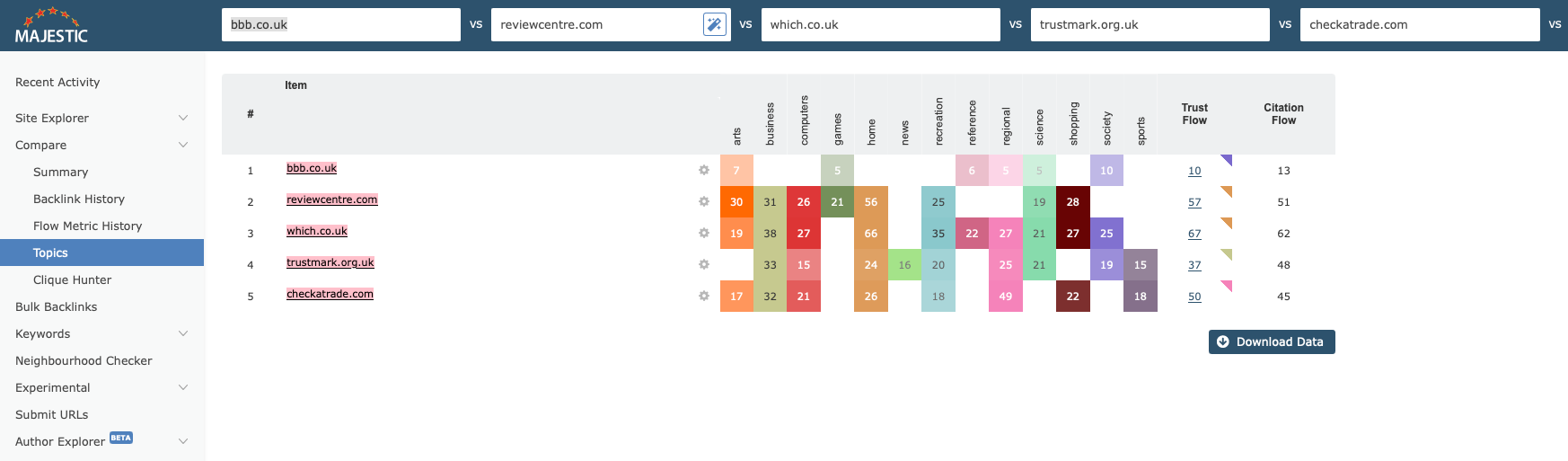
Task: Click the Citation Flow column header
Action: point(1283,114)
